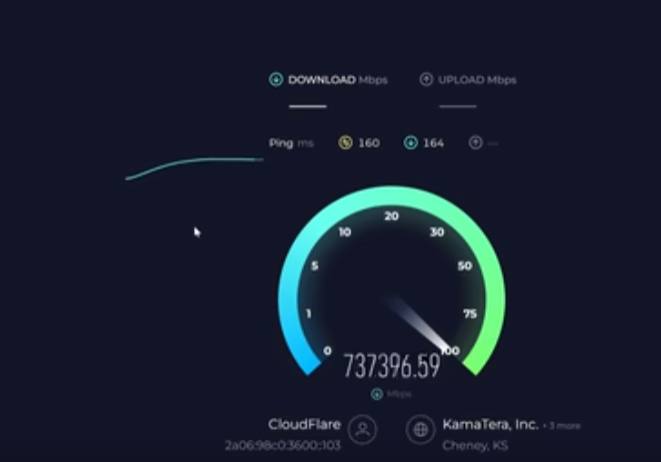
Task: Click the Ping ms label
Action: 291,143
